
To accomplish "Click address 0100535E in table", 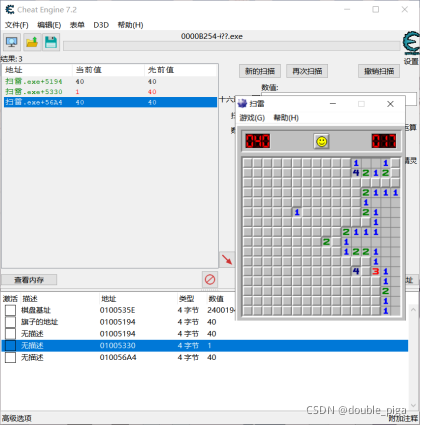I will 117,310.
